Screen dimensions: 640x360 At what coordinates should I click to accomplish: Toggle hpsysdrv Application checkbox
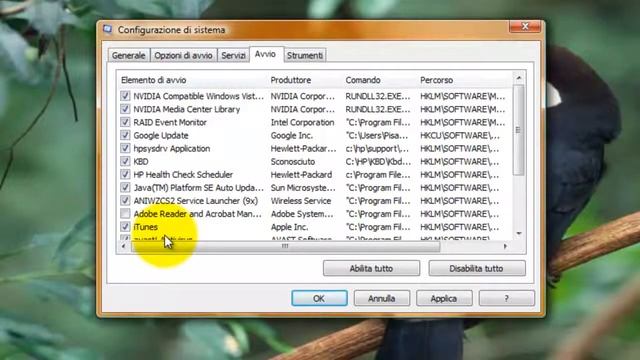pyautogui.click(x=125, y=148)
